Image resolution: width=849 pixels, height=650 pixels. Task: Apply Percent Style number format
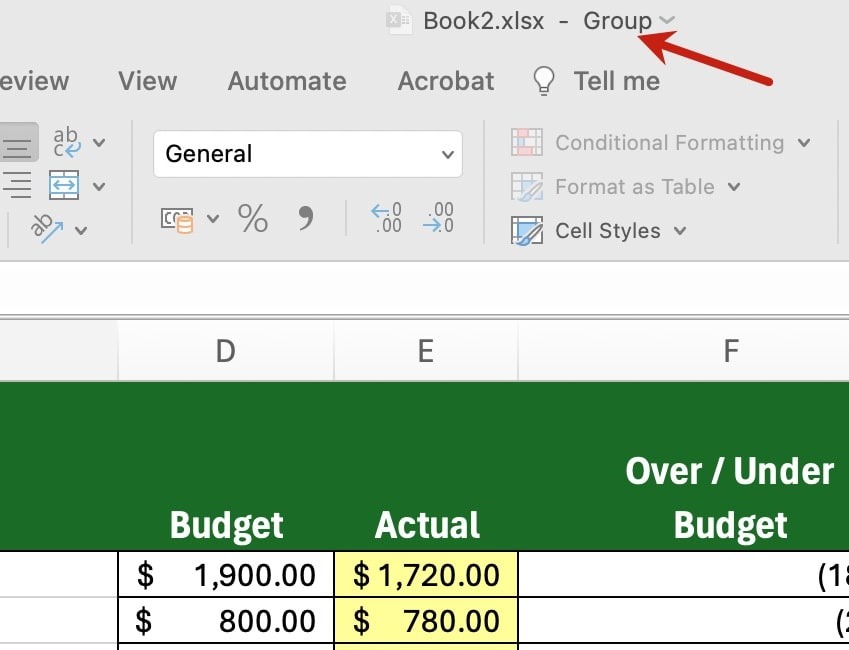(x=252, y=218)
